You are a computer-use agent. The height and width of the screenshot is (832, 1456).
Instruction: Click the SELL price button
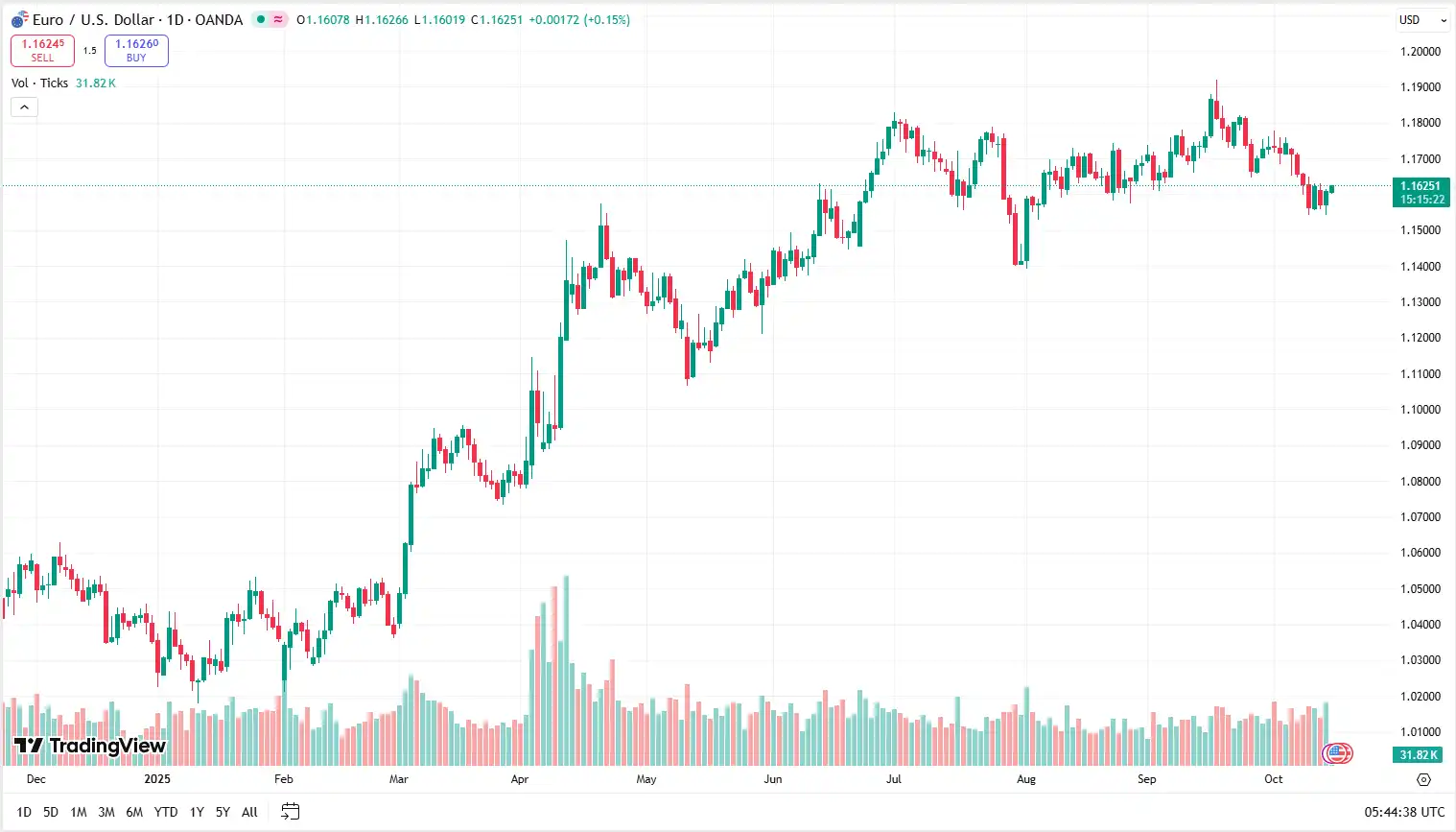pyautogui.click(x=42, y=50)
